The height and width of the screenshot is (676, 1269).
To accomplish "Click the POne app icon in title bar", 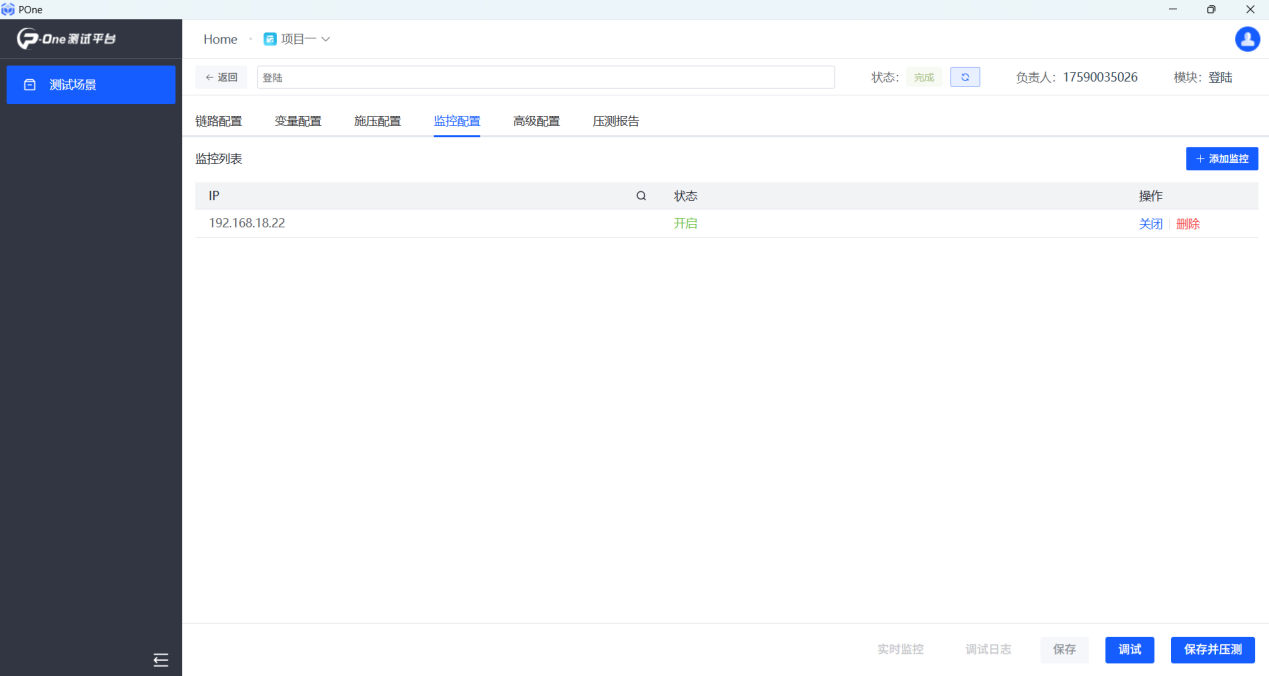I will 8,9.
